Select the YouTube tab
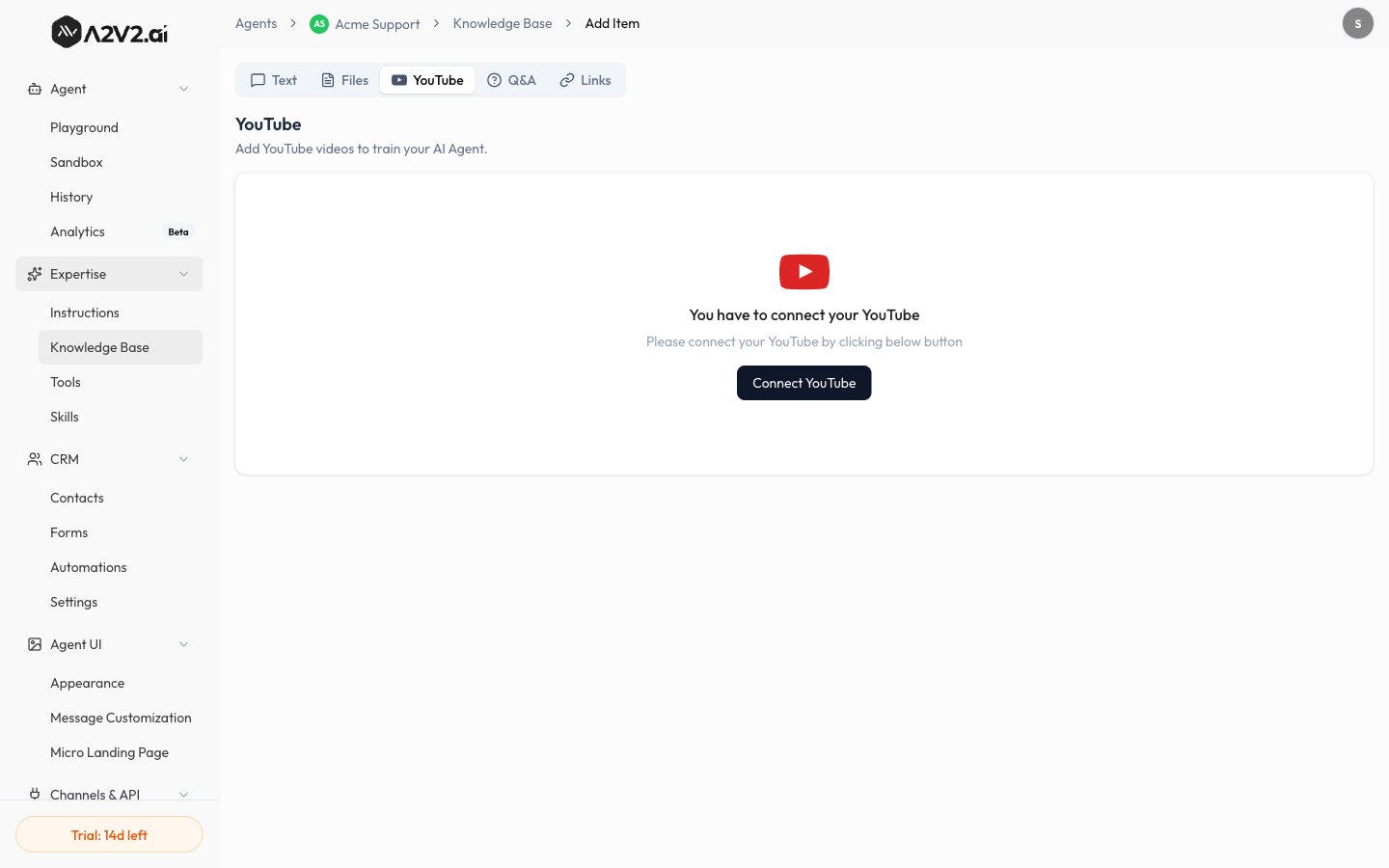The width and height of the screenshot is (1389, 868). coord(427,80)
